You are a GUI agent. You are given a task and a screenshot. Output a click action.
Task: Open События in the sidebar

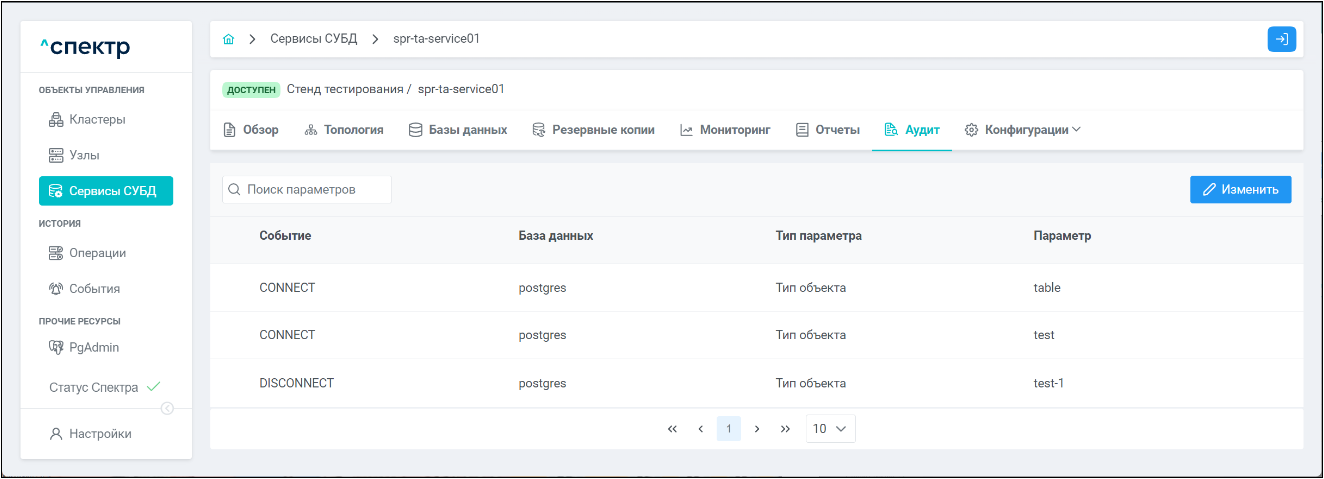(94, 288)
